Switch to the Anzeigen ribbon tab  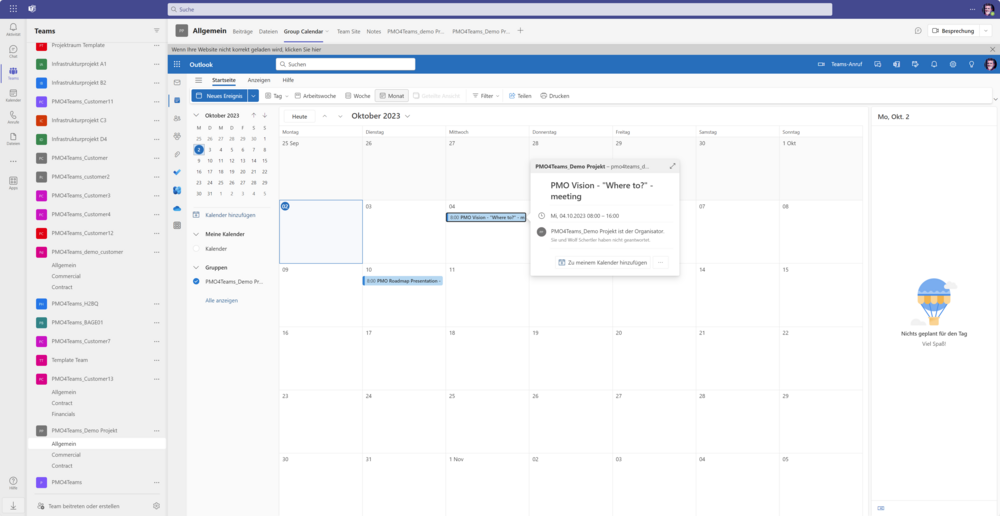tap(259, 80)
